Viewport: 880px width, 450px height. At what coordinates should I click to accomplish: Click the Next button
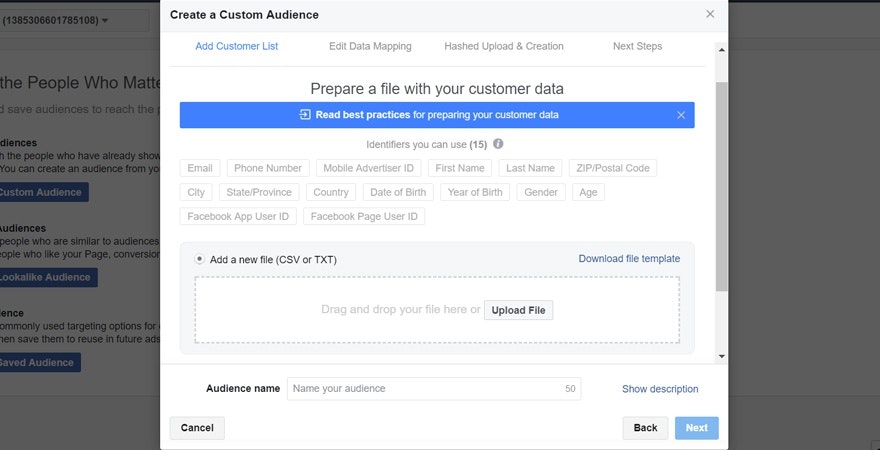pyautogui.click(x=696, y=428)
